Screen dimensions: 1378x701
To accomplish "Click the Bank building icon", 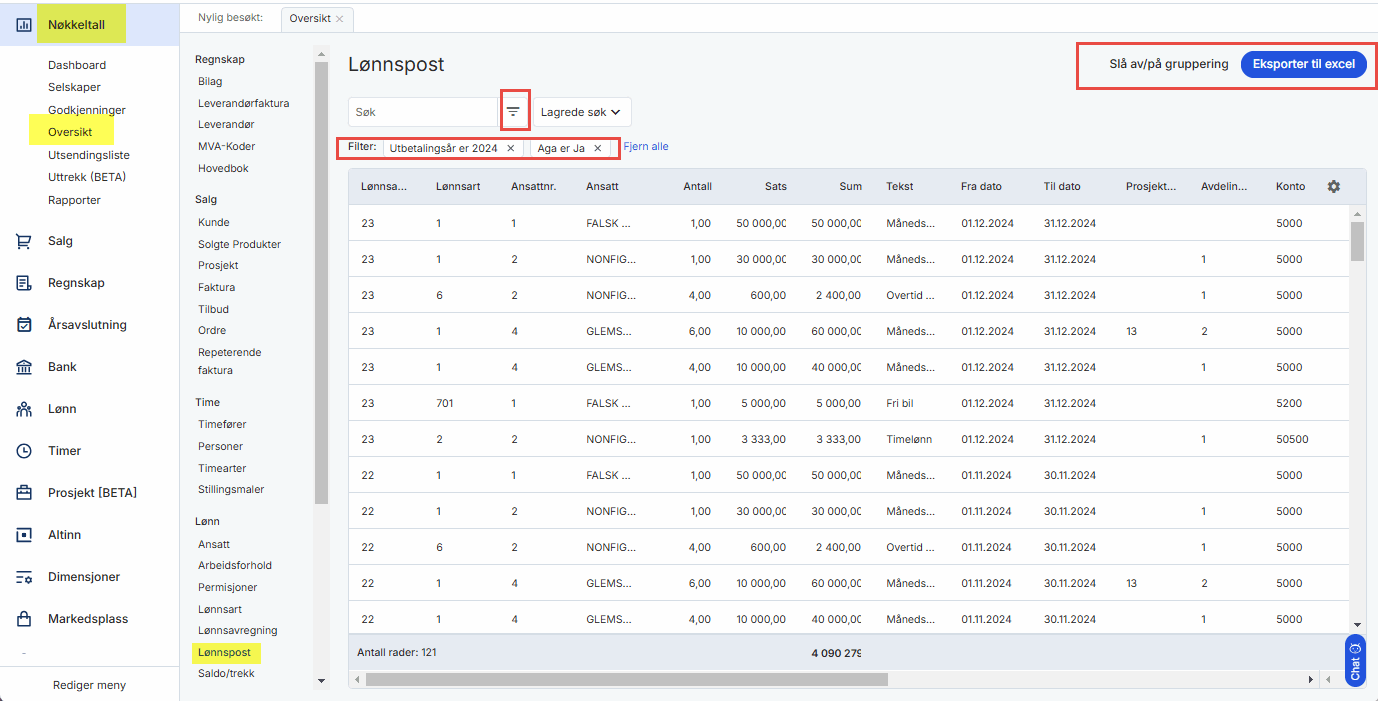I will click(24, 367).
